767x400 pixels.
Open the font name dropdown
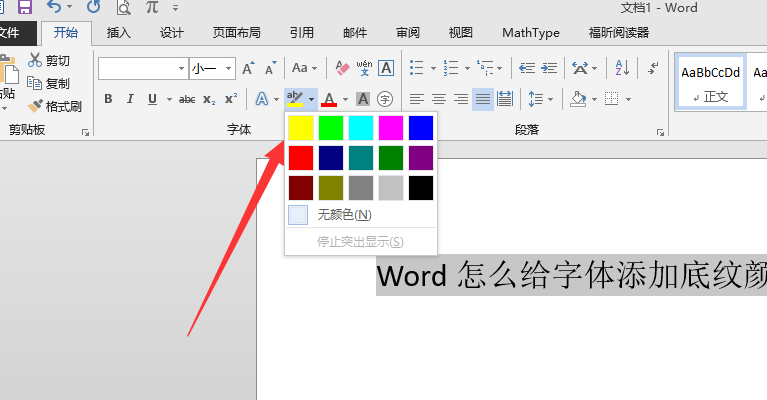pyautogui.click(x=181, y=68)
